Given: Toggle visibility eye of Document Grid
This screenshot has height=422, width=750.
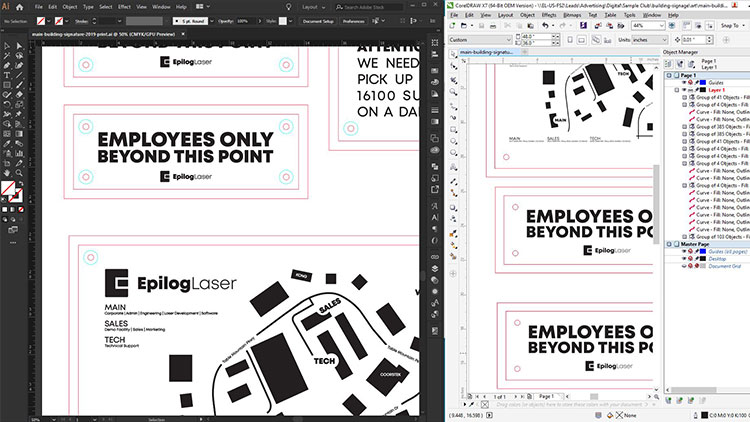Looking at the screenshot, I should 684,266.
